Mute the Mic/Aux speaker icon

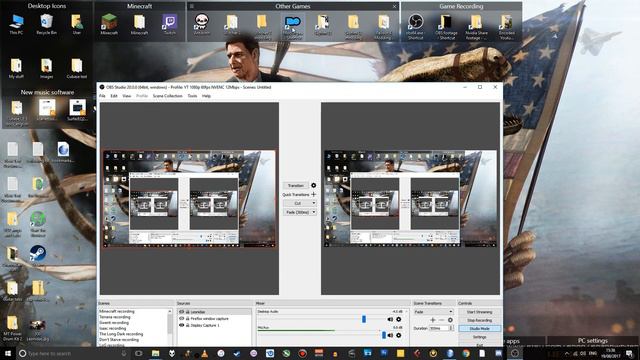point(391,335)
